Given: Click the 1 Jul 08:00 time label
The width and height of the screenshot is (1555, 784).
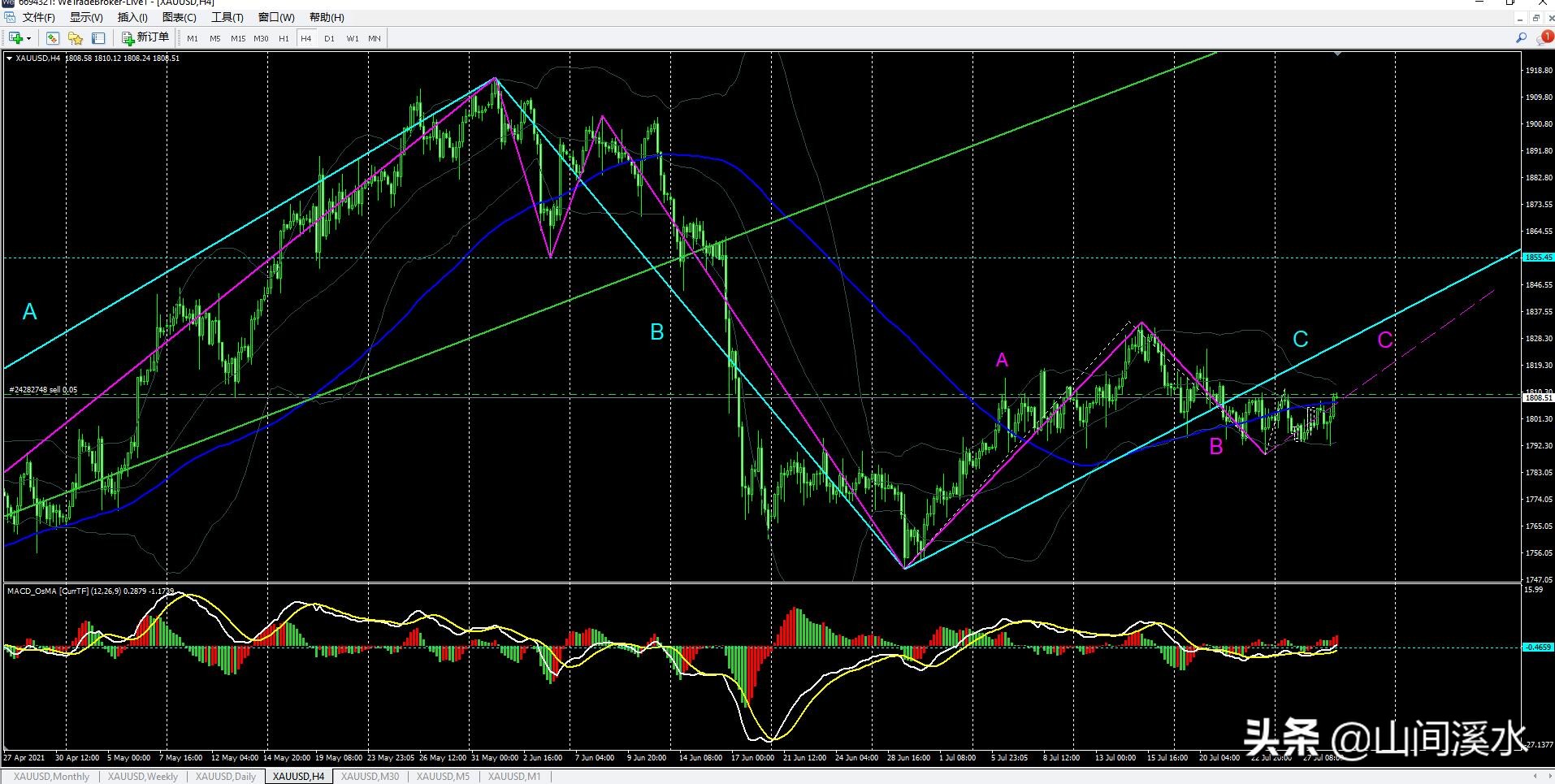Looking at the screenshot, I should [958, 758].
